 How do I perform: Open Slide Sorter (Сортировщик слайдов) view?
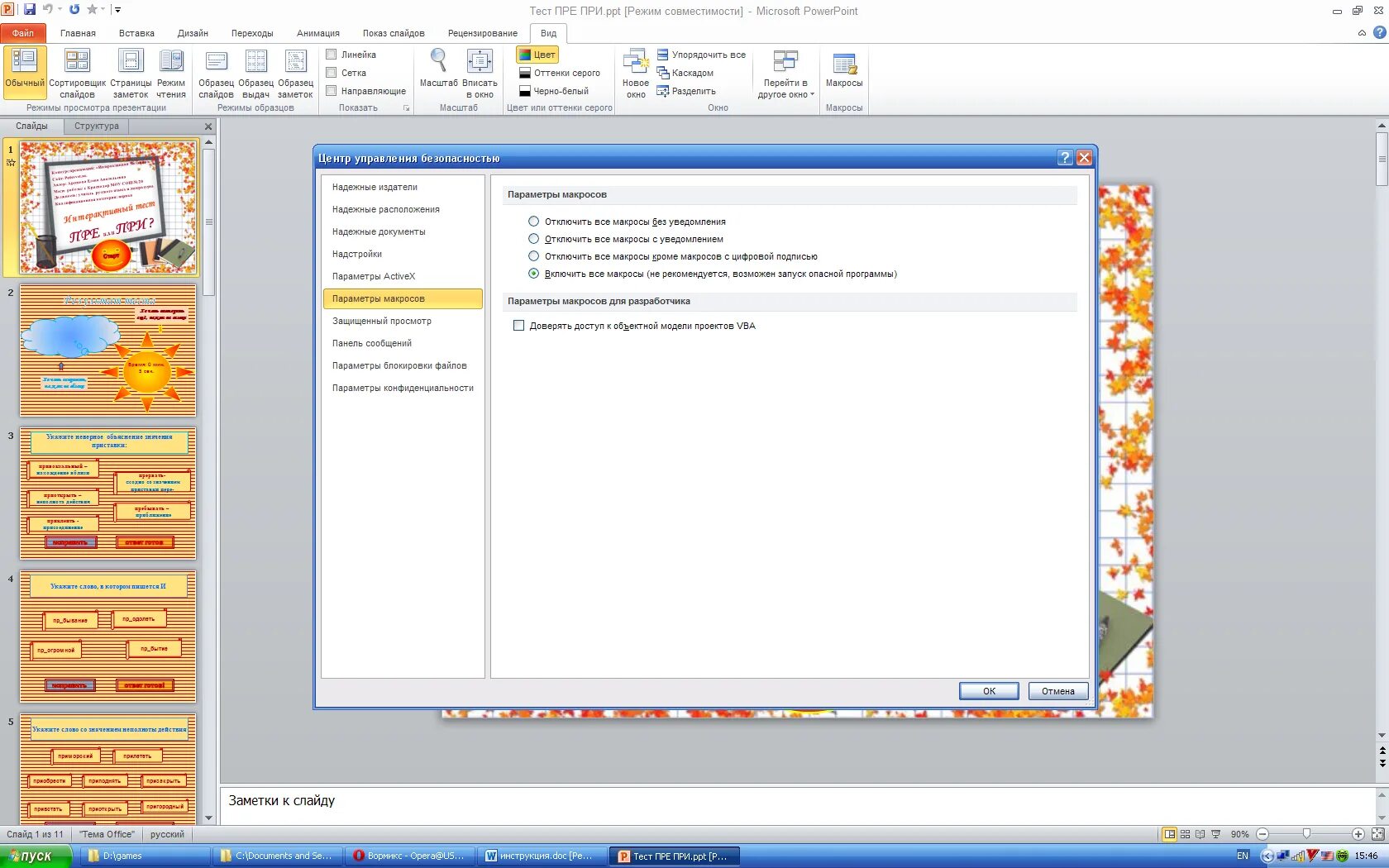(x=77, y=73)
